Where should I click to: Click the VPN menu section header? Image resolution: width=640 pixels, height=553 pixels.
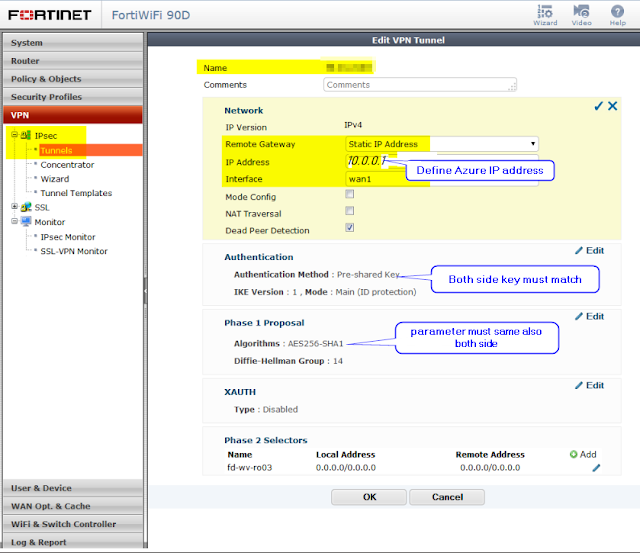(x=73, y=115)
